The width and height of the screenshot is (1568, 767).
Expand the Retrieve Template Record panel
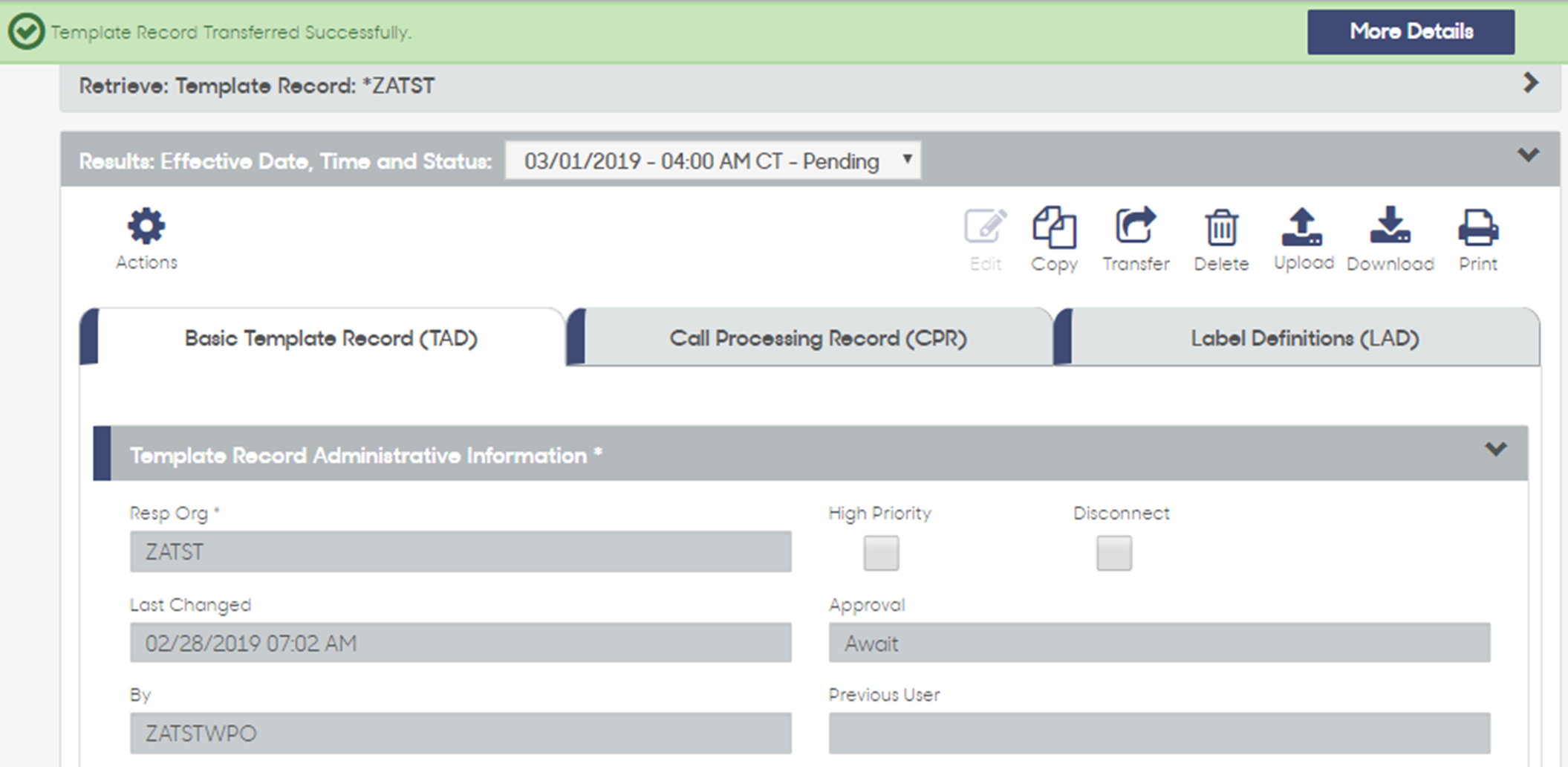pos(1530,82)
